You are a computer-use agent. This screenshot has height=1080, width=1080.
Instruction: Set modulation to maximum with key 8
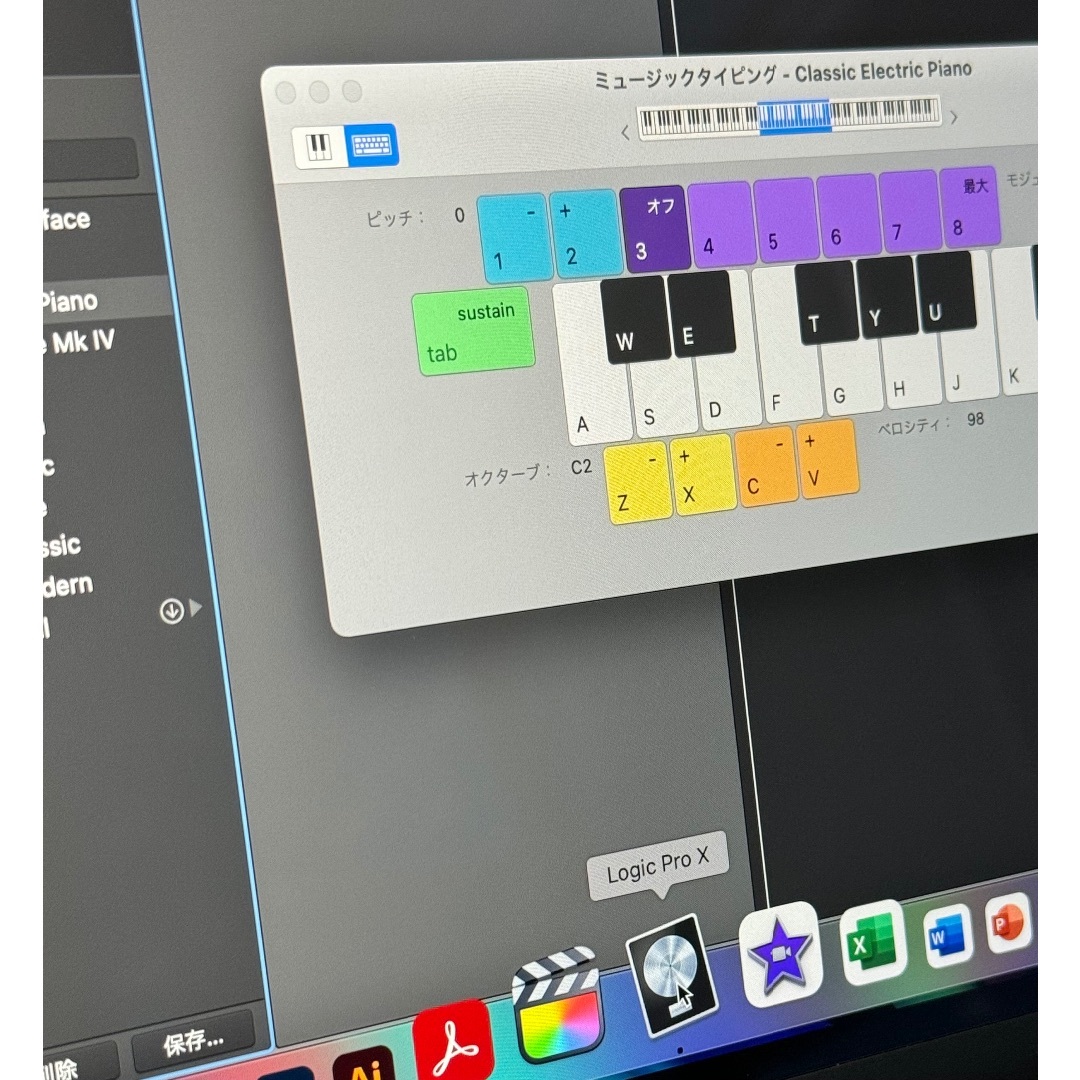pyautogui.click(x=969, y=207)
